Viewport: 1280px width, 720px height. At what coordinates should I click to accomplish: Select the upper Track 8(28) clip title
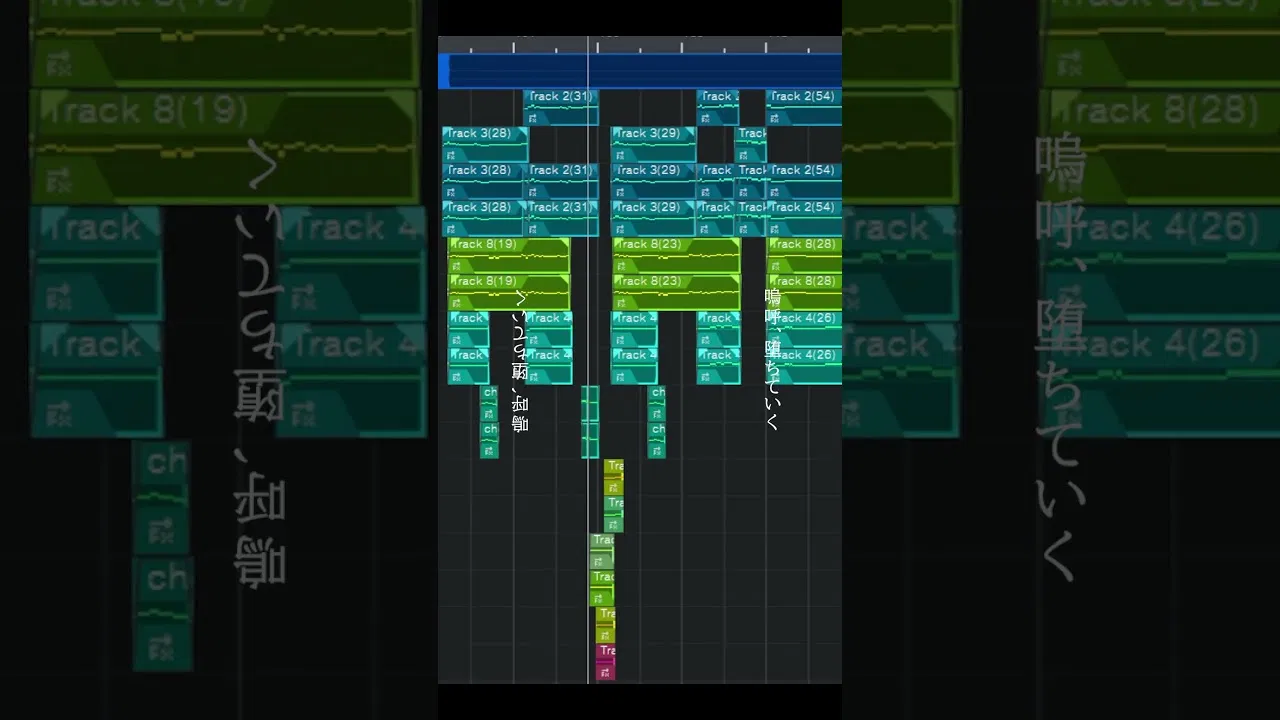(x=804, y=244)
